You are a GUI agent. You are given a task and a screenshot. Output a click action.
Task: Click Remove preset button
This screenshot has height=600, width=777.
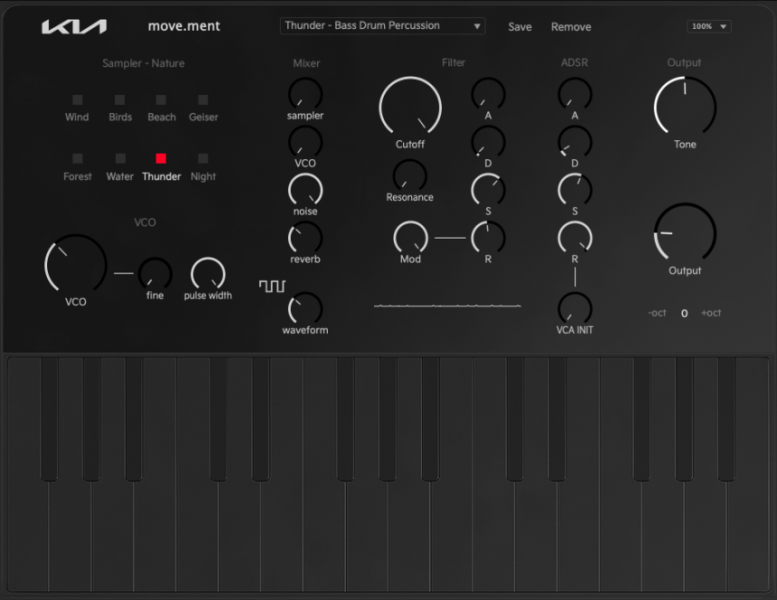pyautogui.click(x=571, y=27)
